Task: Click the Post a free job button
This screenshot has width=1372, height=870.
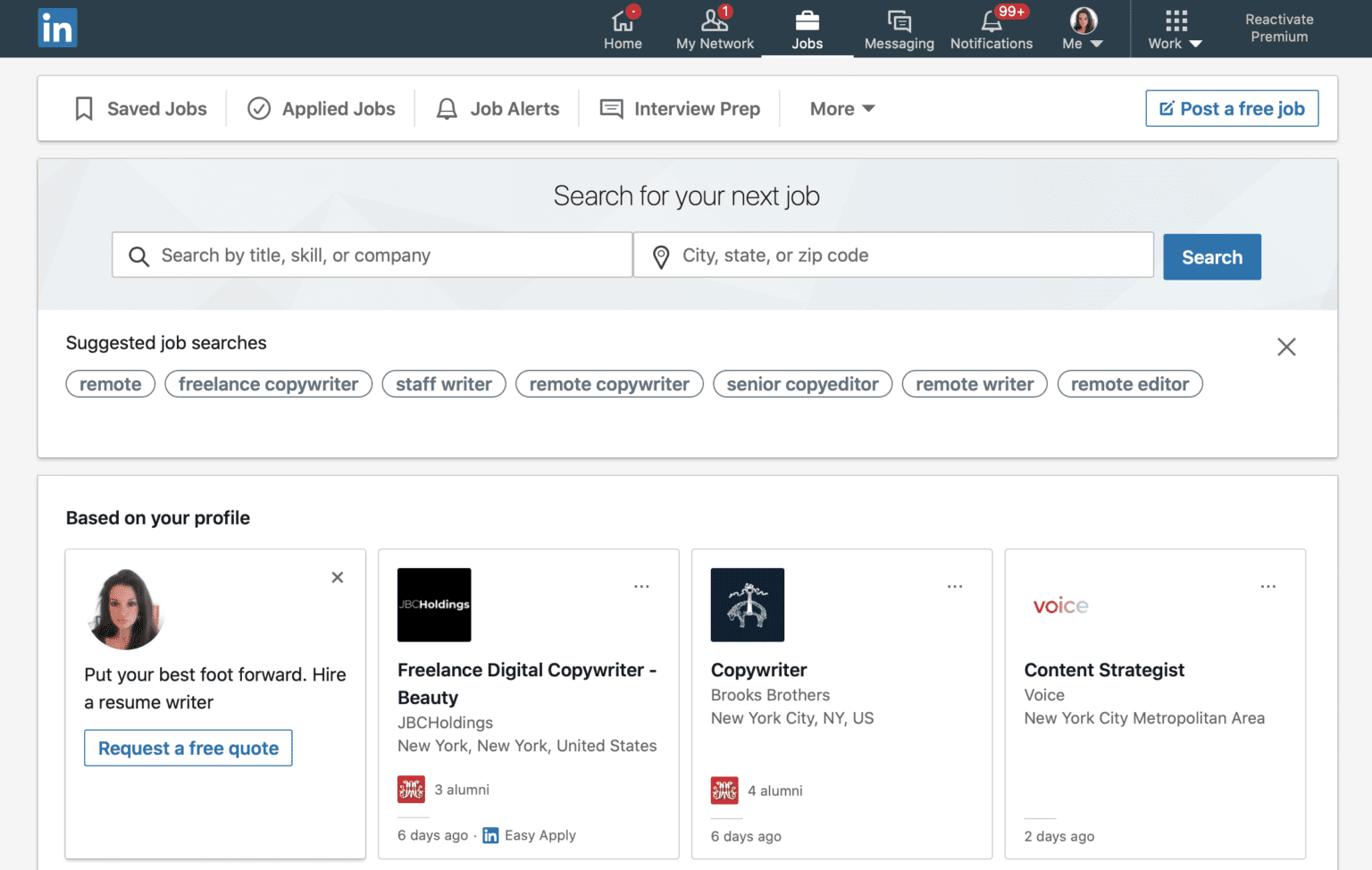Action: coord(1232,108)
